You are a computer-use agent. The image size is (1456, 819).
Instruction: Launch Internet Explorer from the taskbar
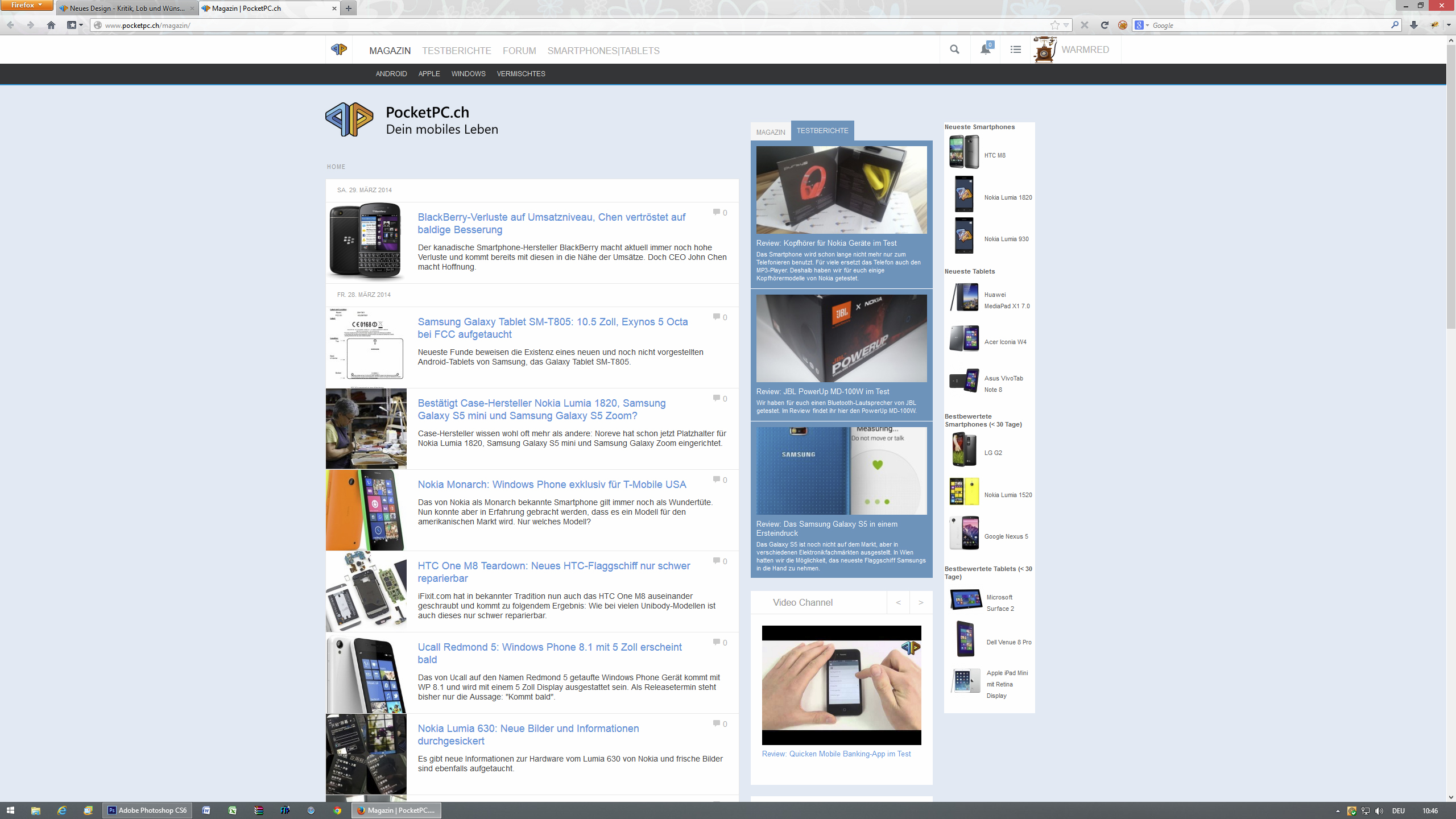(x=62, y=810)
